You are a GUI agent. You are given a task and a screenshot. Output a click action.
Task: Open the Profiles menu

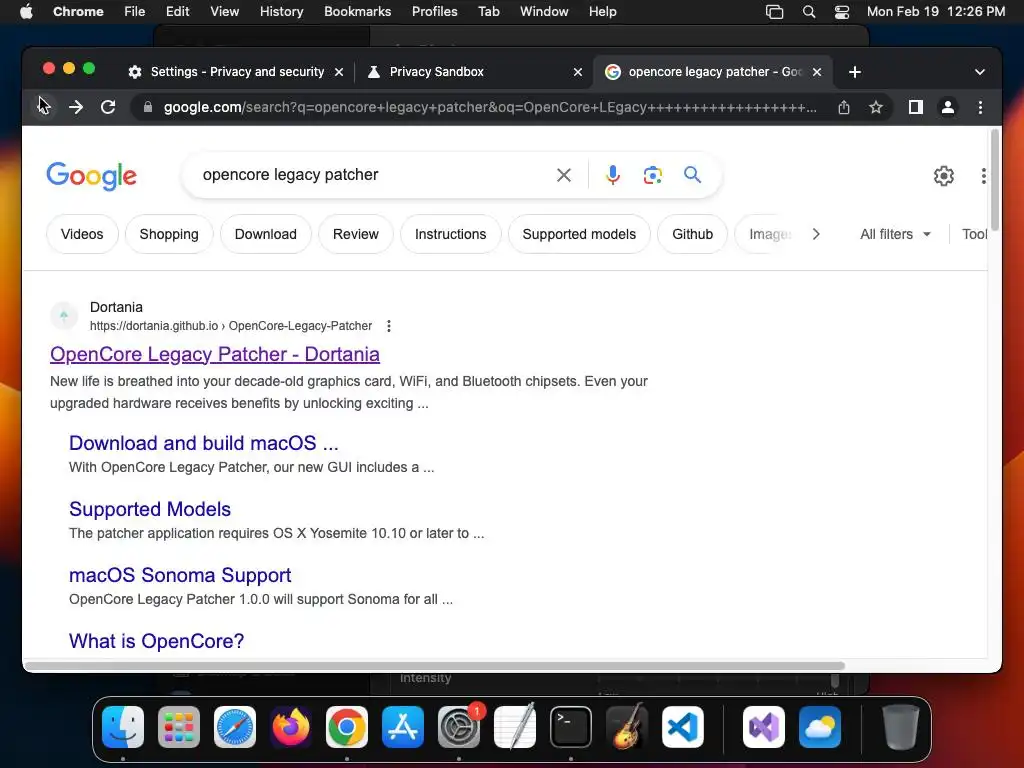point(434,12)
